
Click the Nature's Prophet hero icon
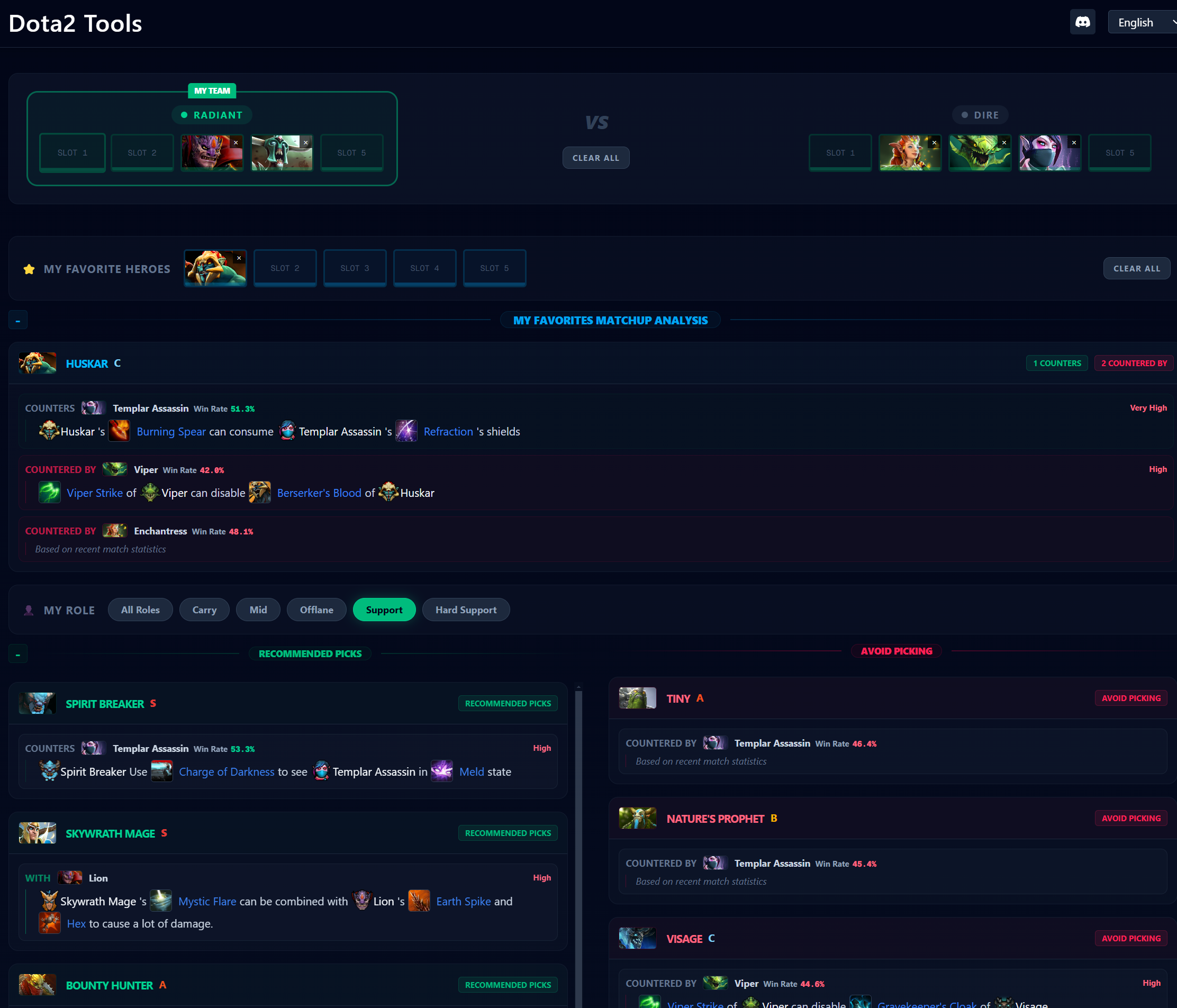click(x=637, y=818)
